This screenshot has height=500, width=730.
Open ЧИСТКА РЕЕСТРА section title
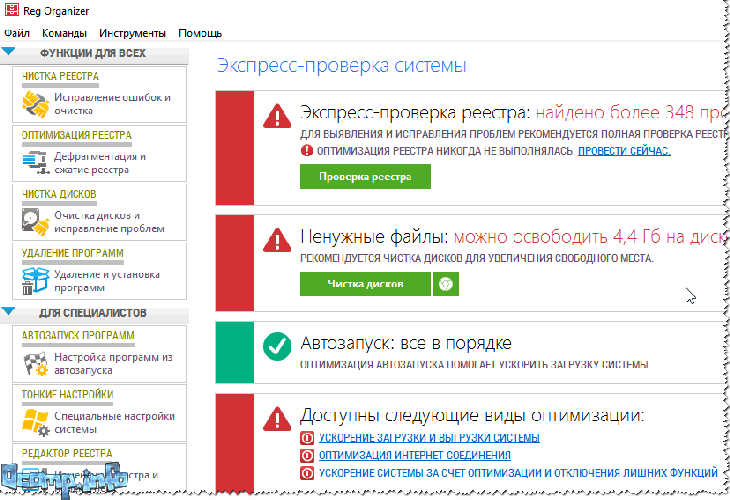(61, 76)
